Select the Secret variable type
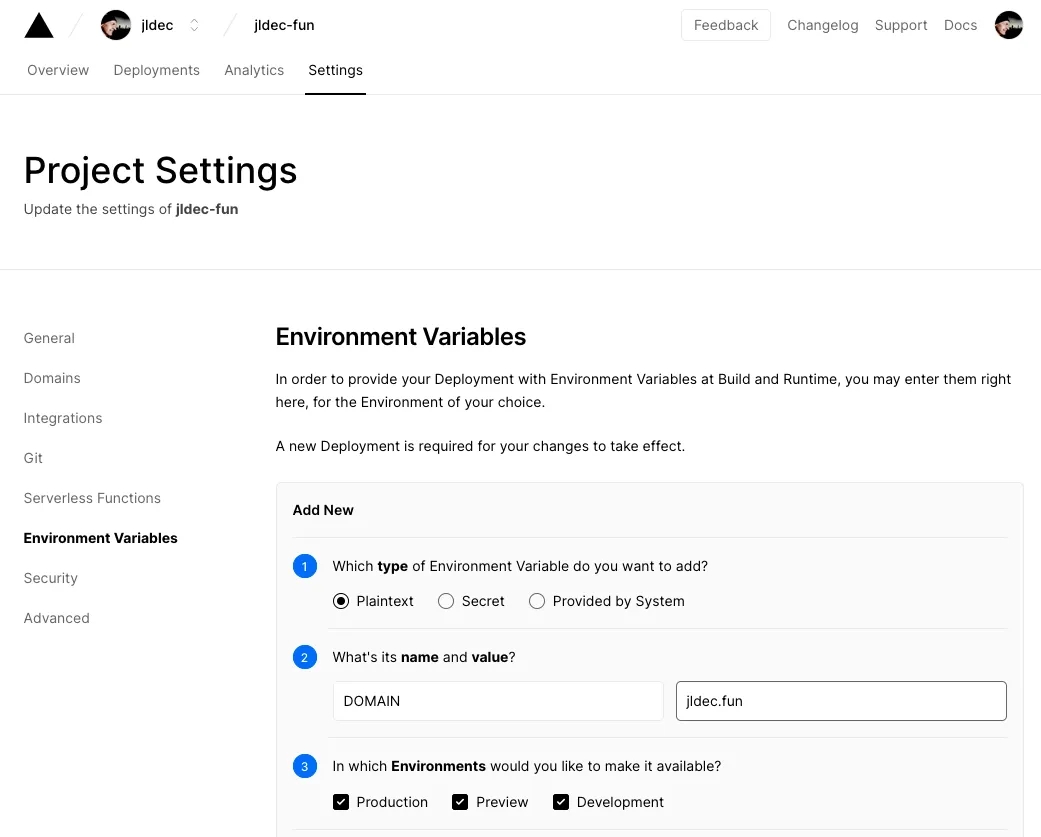The image size is (1041, 837). pyautogui.click(x=446, y=601)
